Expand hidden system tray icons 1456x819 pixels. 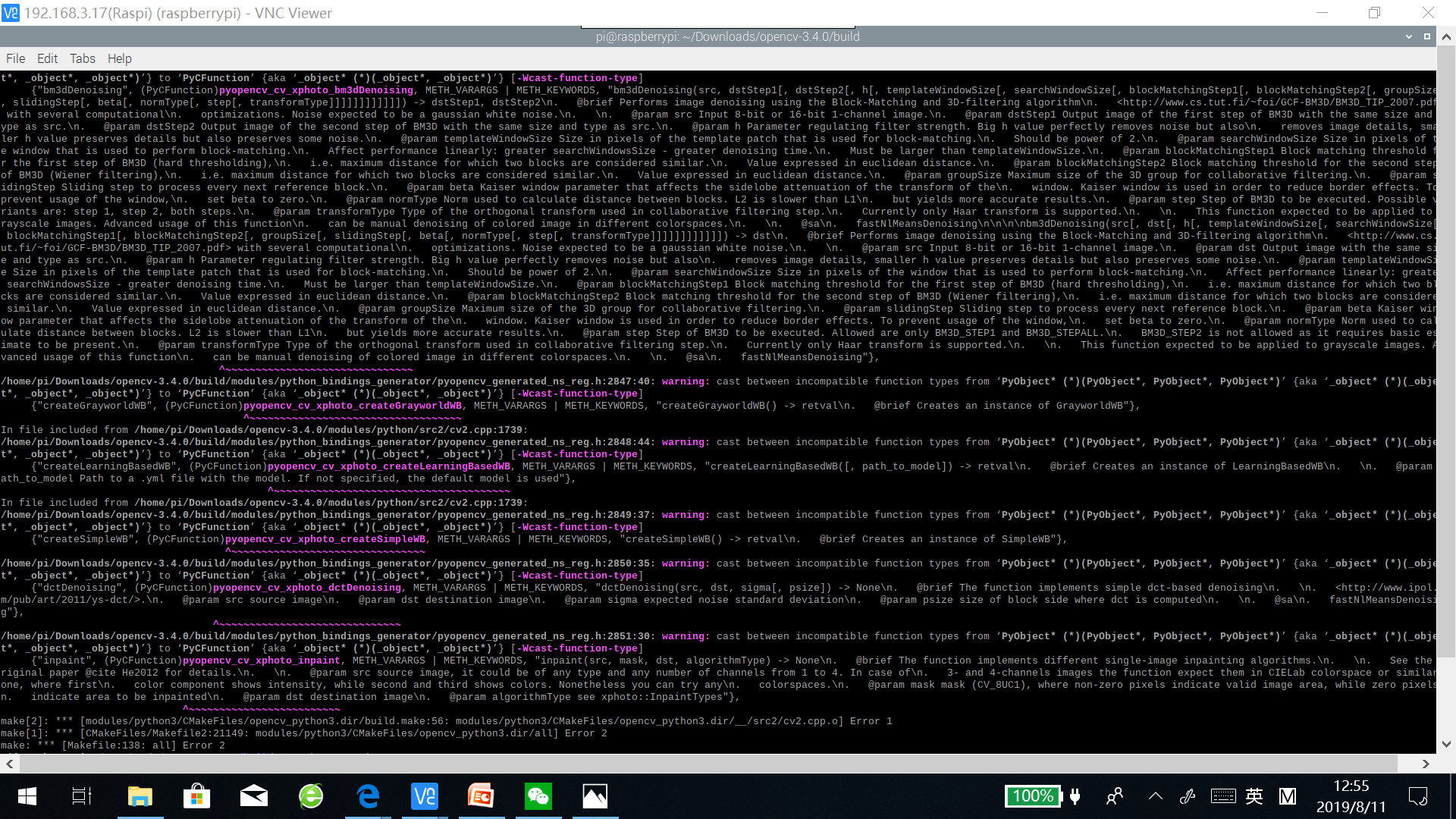(x=1155, y=796)
